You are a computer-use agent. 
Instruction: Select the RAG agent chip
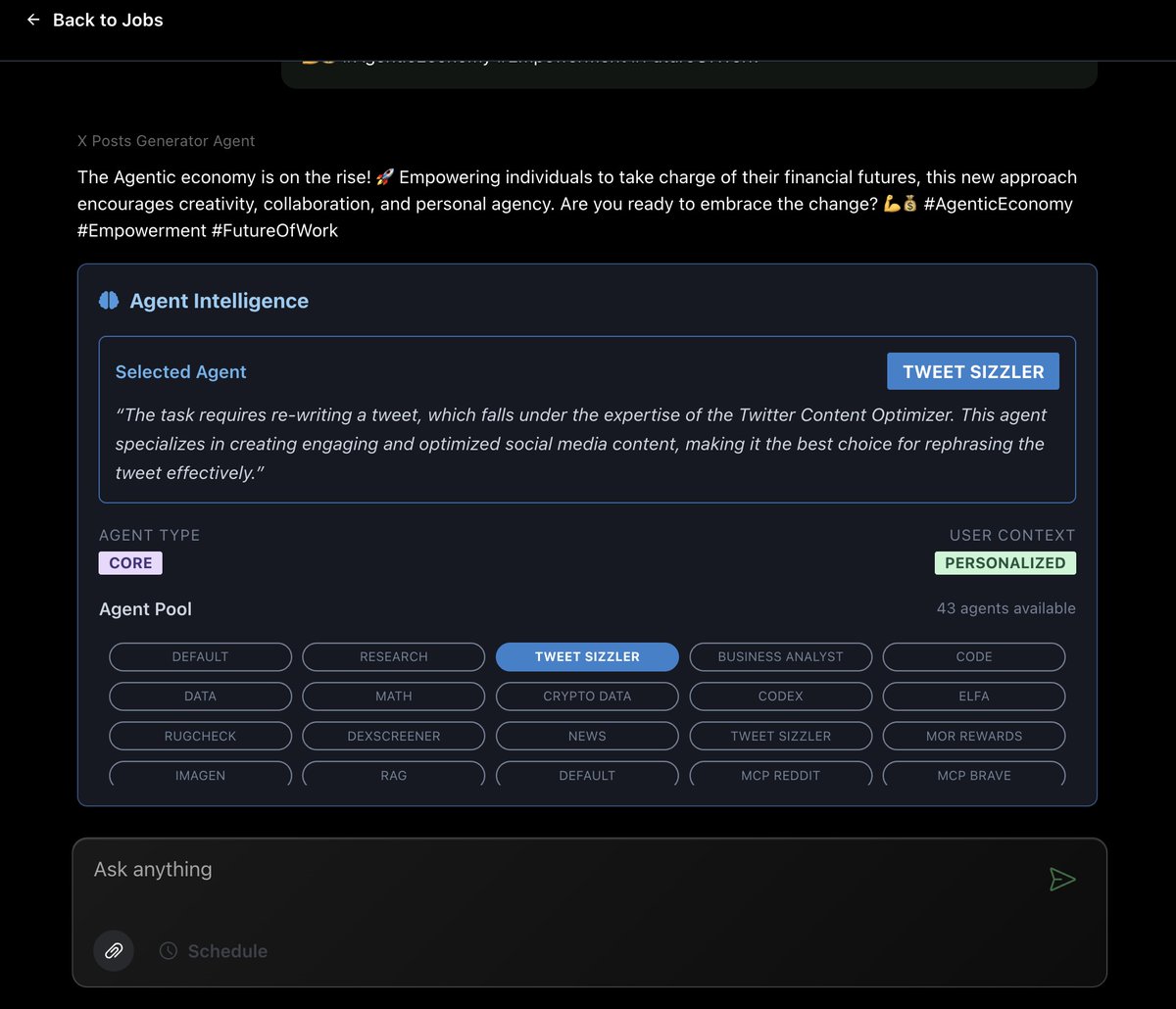click(394, 774)
